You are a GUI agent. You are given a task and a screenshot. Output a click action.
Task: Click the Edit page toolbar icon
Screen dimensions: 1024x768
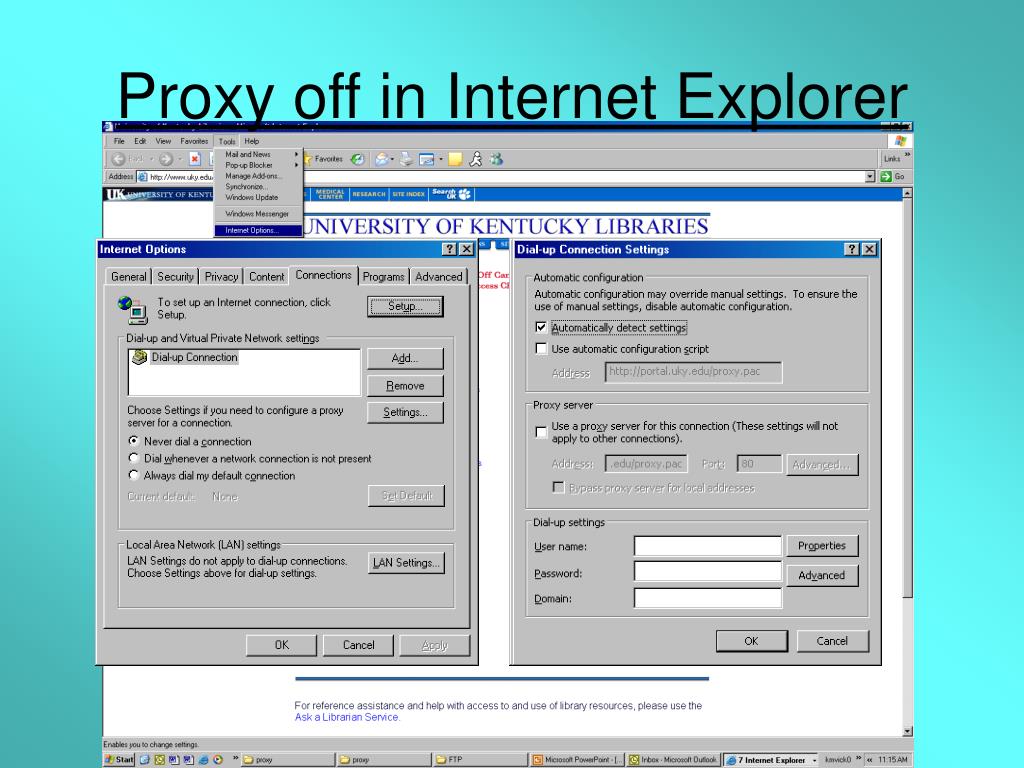[426, 159]
